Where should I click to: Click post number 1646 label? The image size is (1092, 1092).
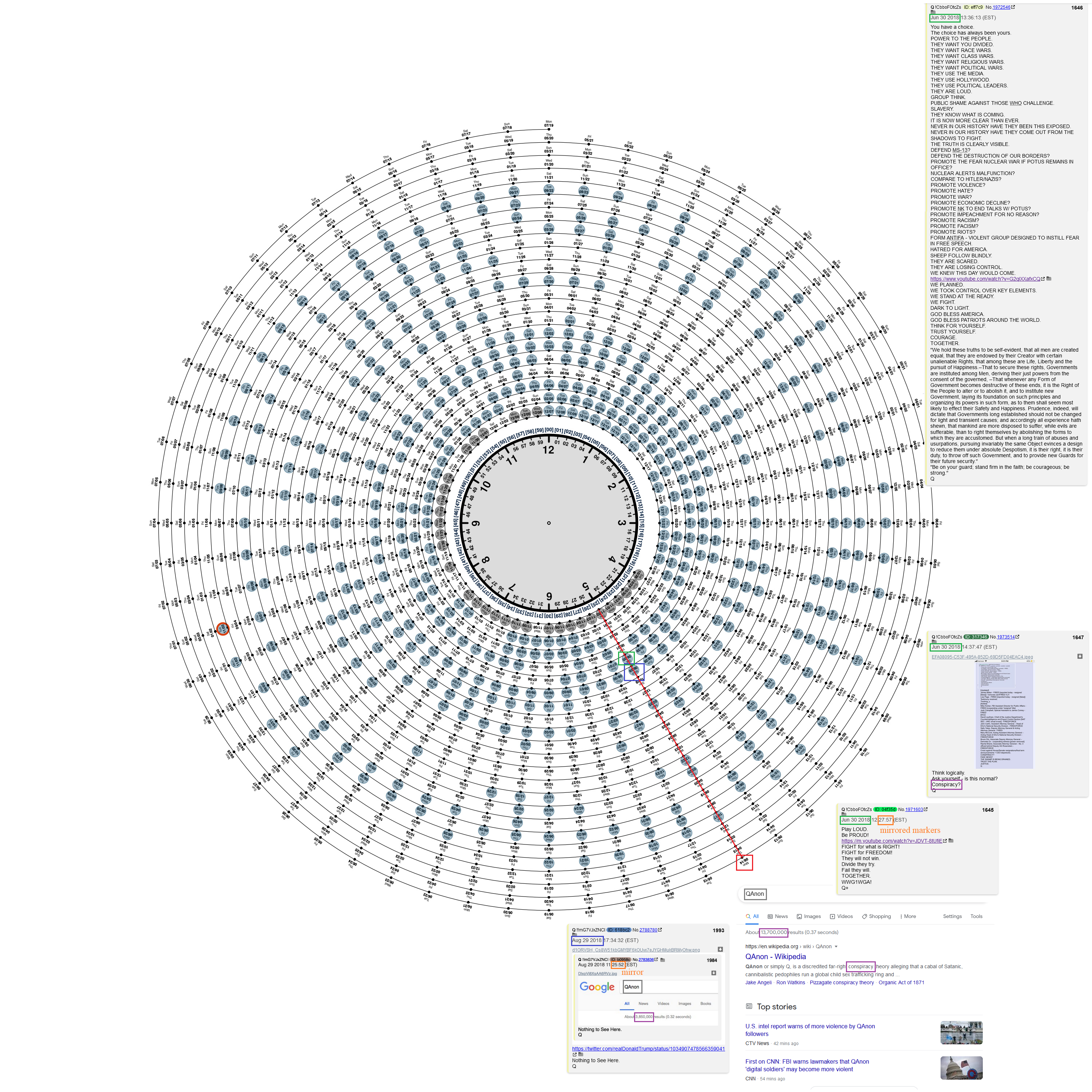tap(1077, 7)
